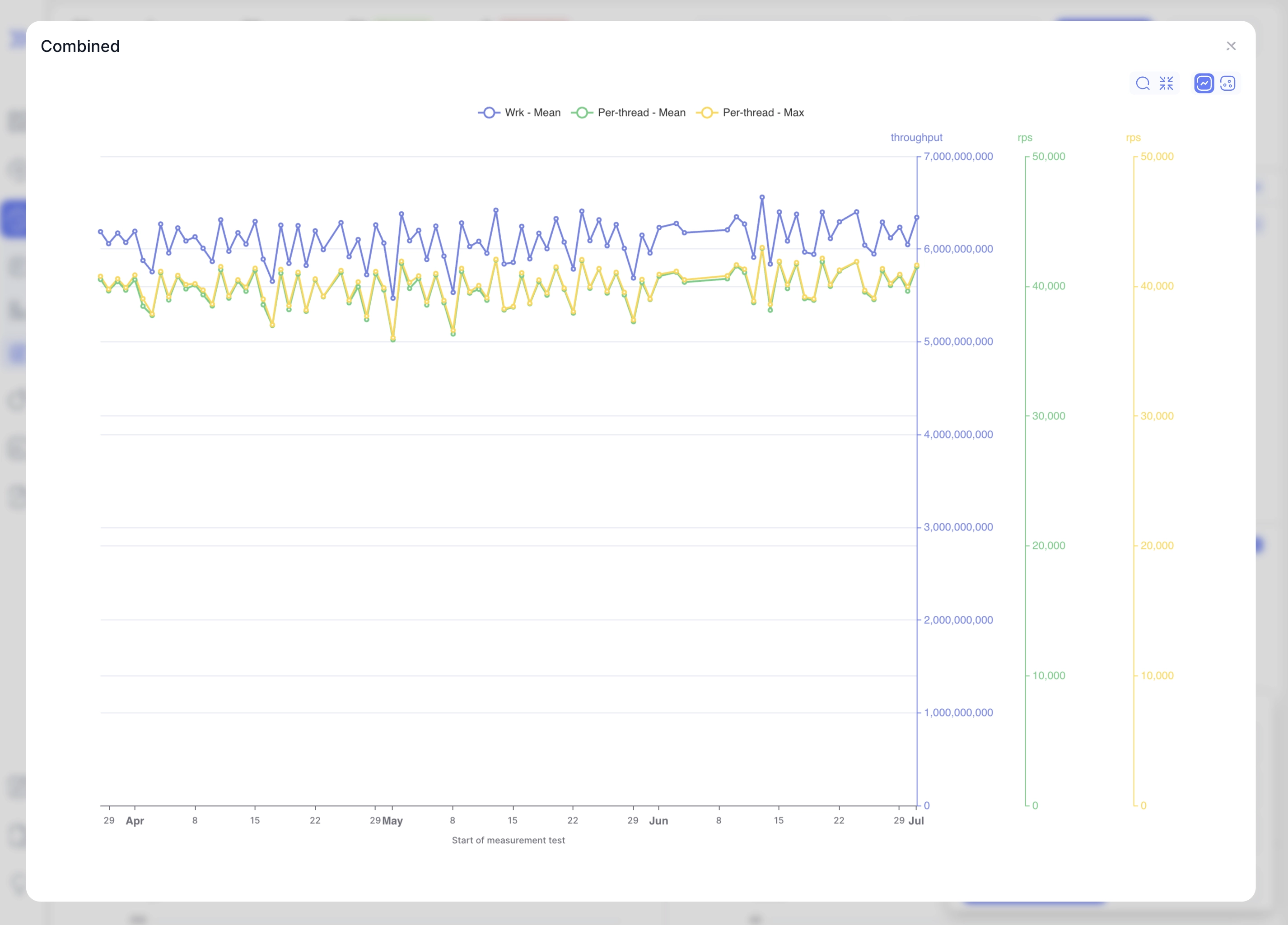Switch to scatter plot view
Screen dimensions: 1288x925
pyautogui.click(x=1227, y=83)
